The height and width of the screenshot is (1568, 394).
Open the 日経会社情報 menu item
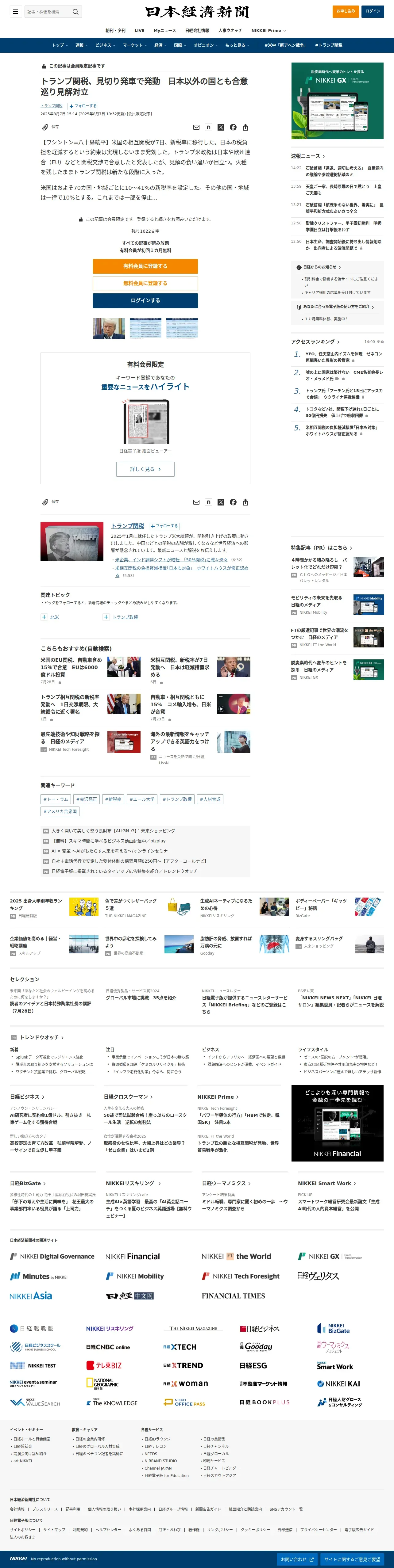click(x=197, y=30)
